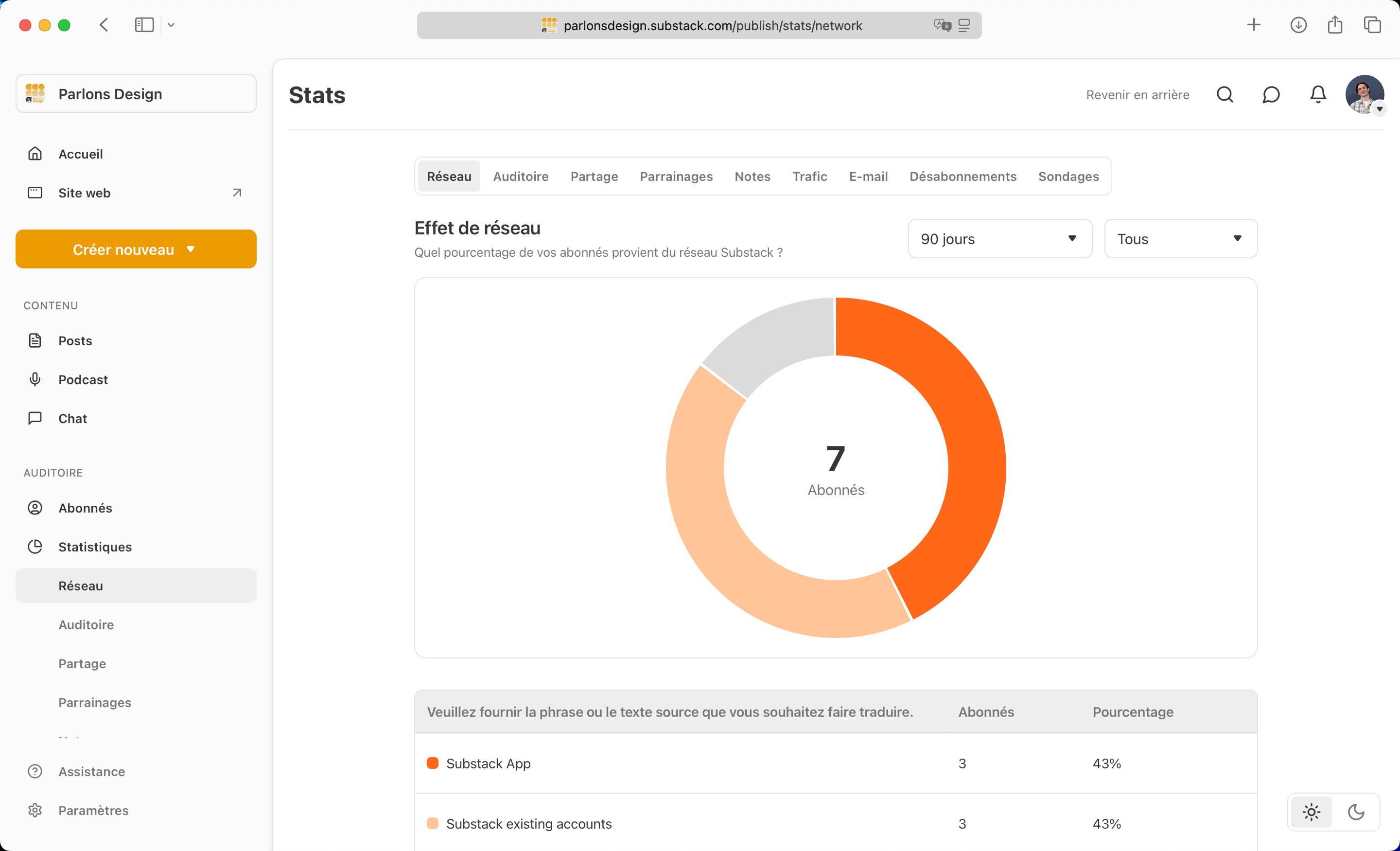Open messages via header chat bubble icon
The height and width of the screenshot is (851, 1400).
1271,94
